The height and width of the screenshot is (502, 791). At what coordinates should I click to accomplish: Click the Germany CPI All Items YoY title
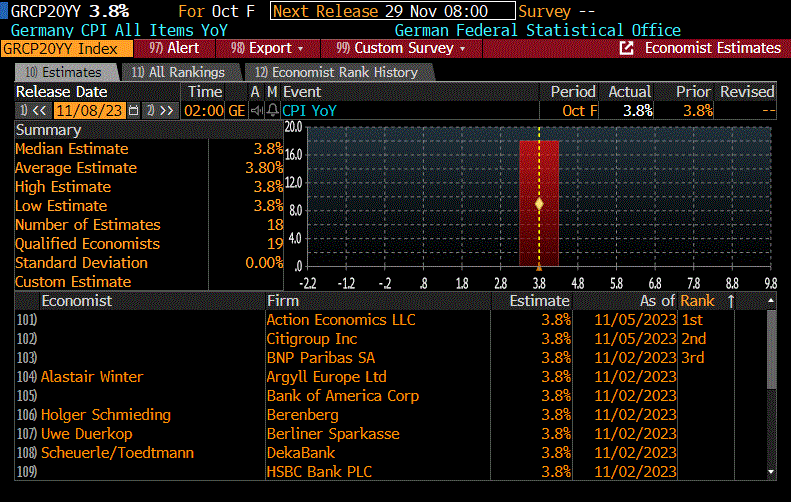pyautogui.click(x=119, y=30)
